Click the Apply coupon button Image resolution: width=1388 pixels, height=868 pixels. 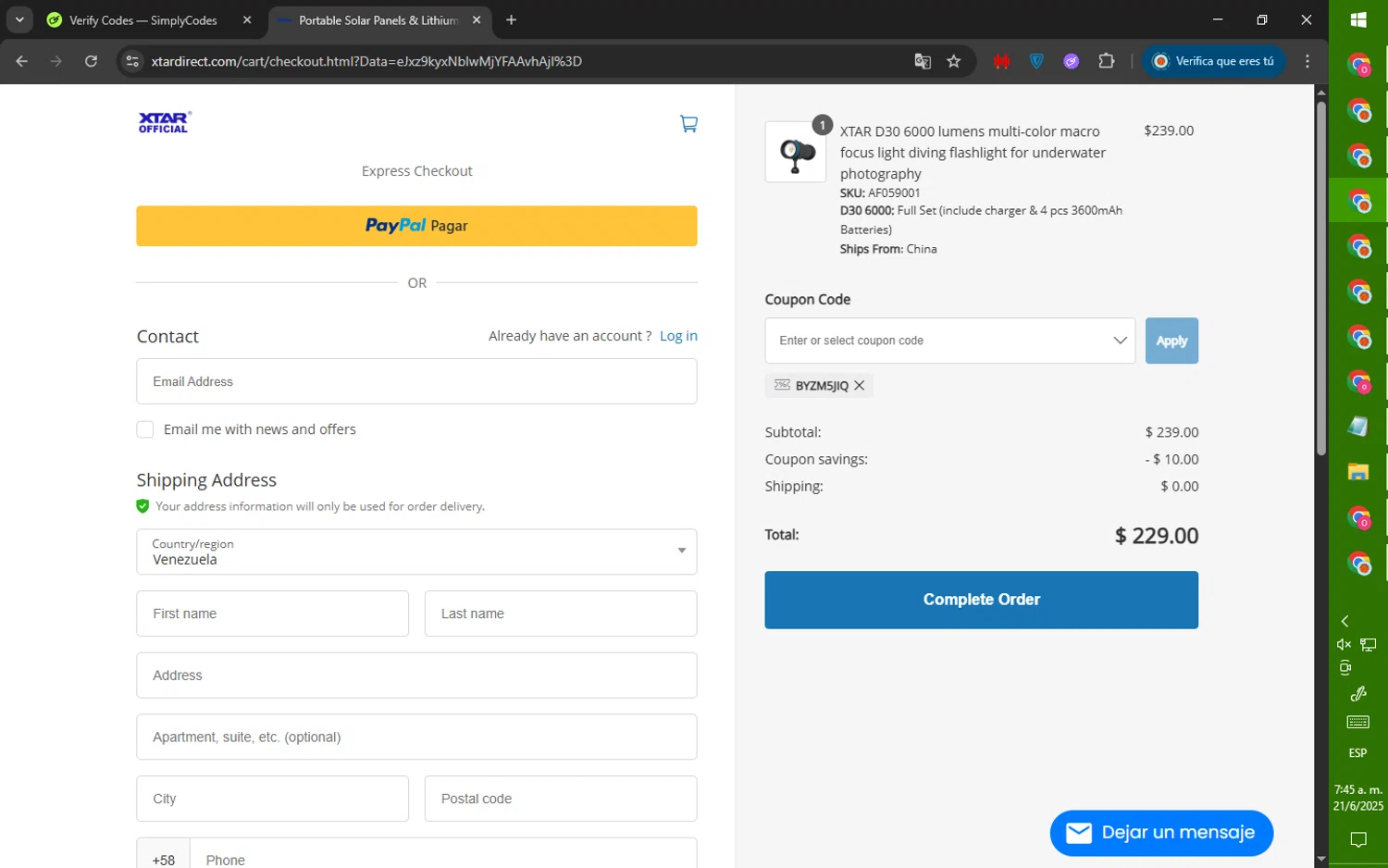coord(1171,341)
